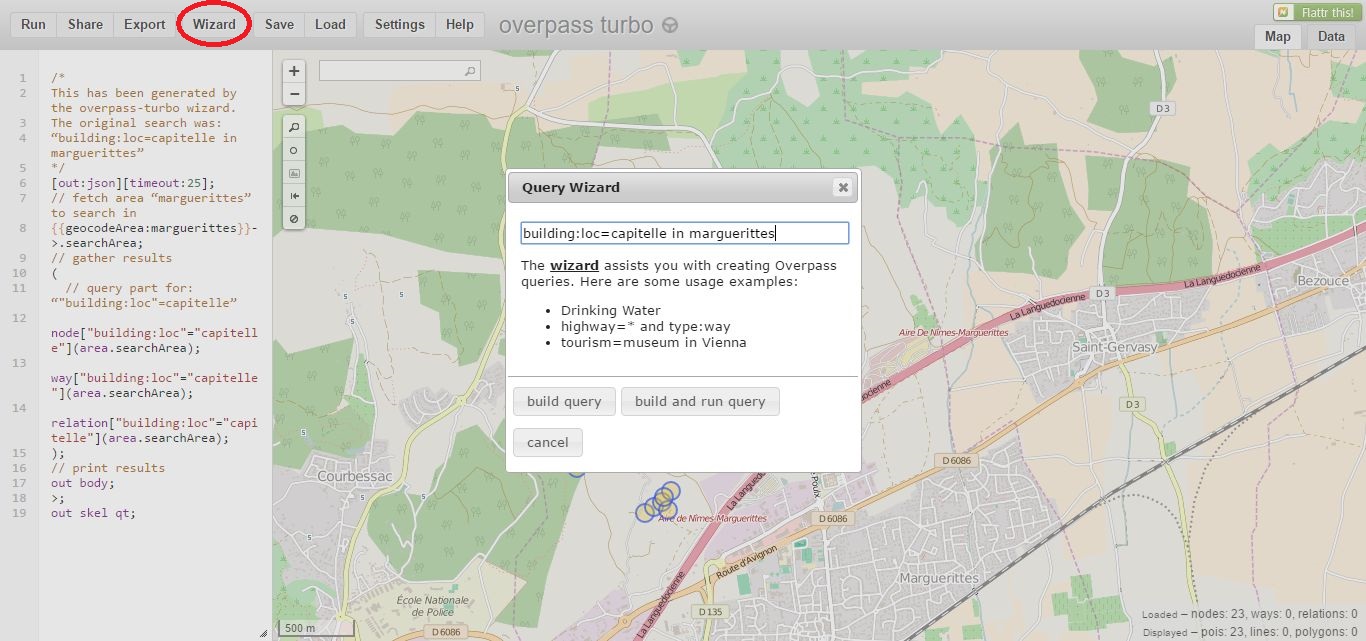The height and width of the screenshot is (641, 1366).
Task: Click the magnifier in map search box
Action: [x=470, y=71]
